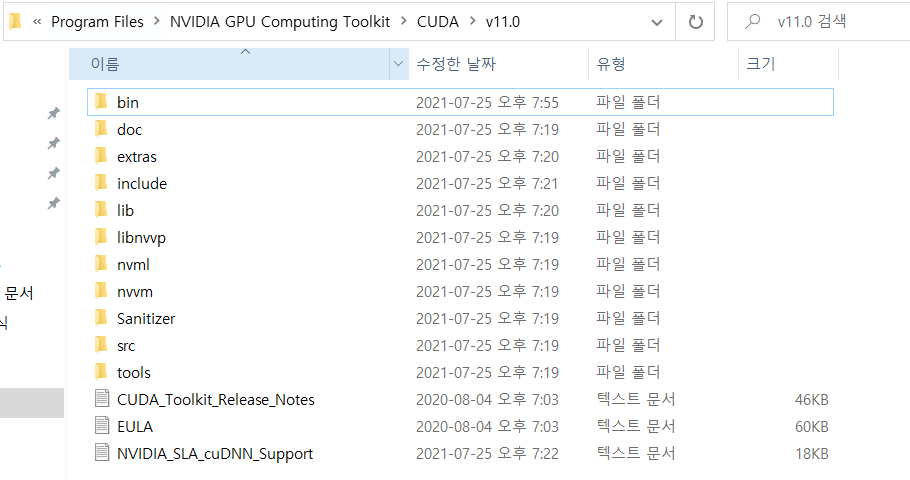Click the highlighted navigation pane item
Image resolution: width=910 pixels, height=480 pixels.
(x=32, y=403)
